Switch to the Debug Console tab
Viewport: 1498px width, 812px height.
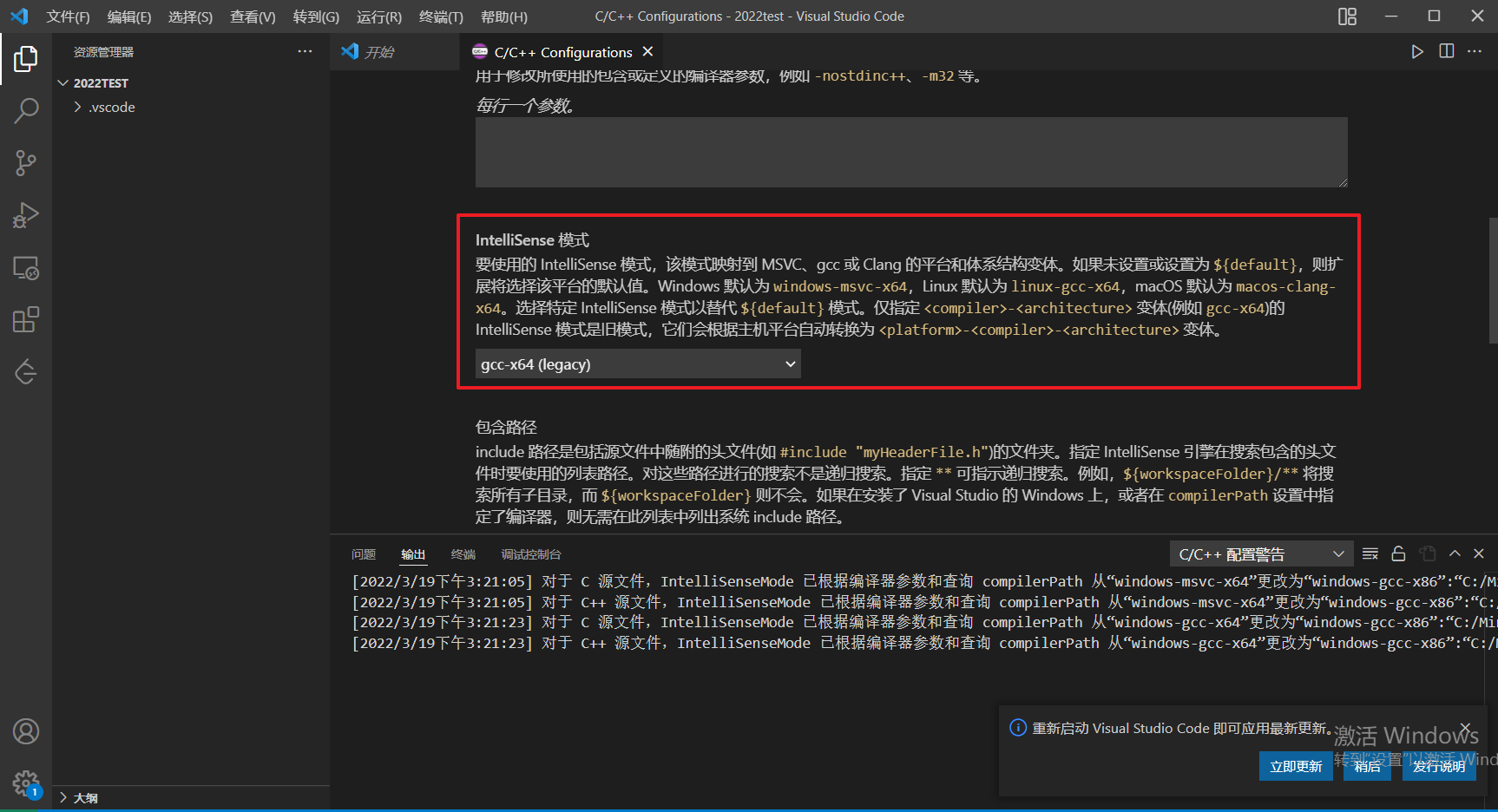pyautogui.click(x=531, y=554)
